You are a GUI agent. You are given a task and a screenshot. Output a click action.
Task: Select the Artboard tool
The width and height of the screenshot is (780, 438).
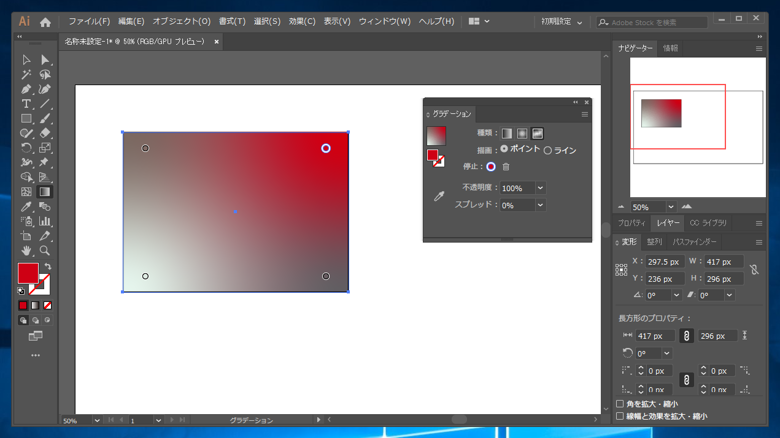26,236
